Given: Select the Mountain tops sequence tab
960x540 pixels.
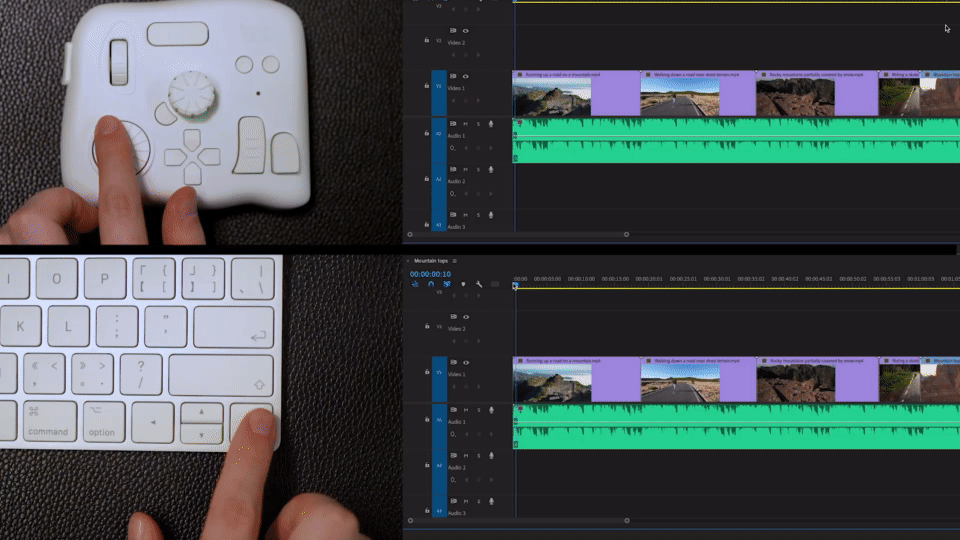Looking at the screenshot, I should tap(431, 261).
